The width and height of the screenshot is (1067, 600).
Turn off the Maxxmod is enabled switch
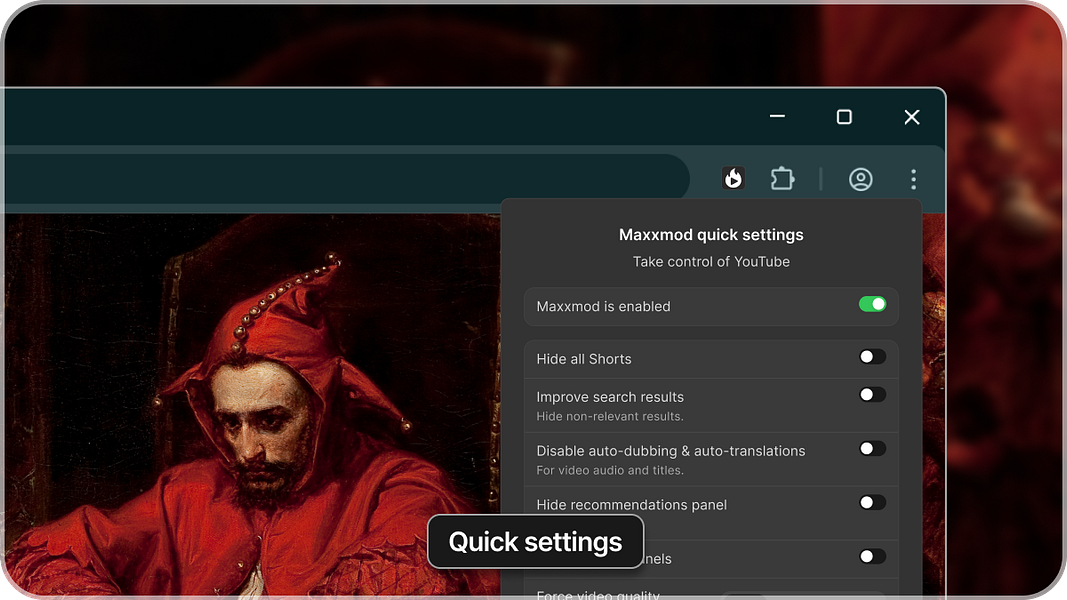pyautogui.click(x=872, y=304)
